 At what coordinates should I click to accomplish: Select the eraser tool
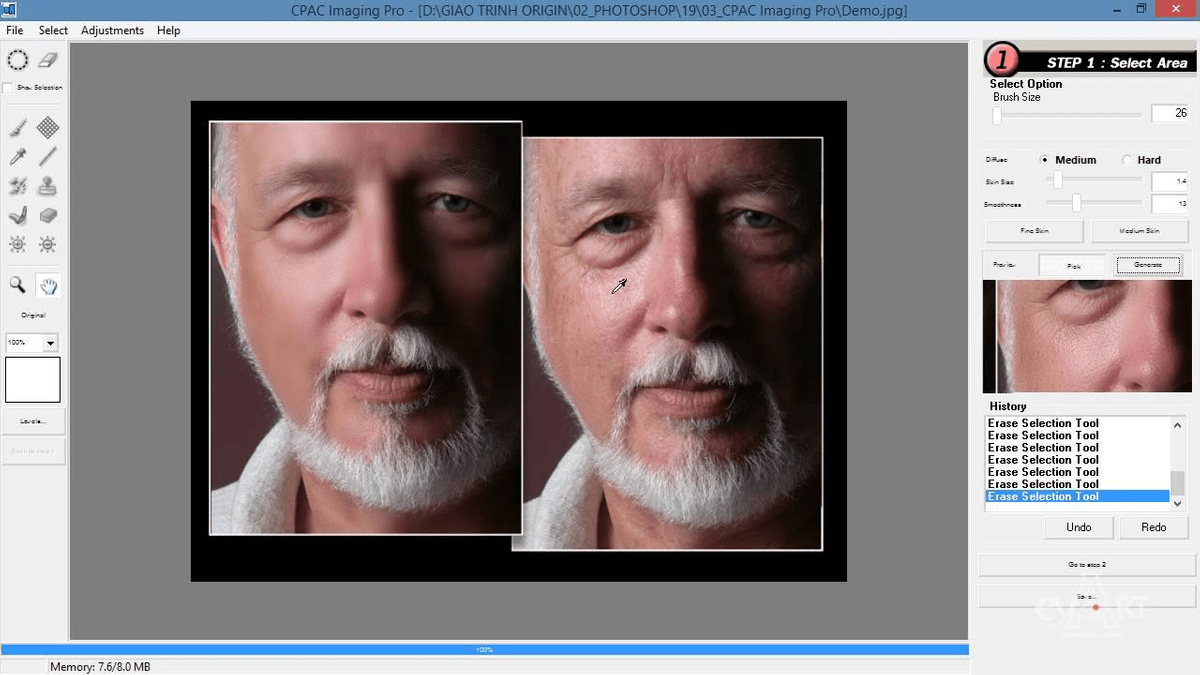(46, 59)
